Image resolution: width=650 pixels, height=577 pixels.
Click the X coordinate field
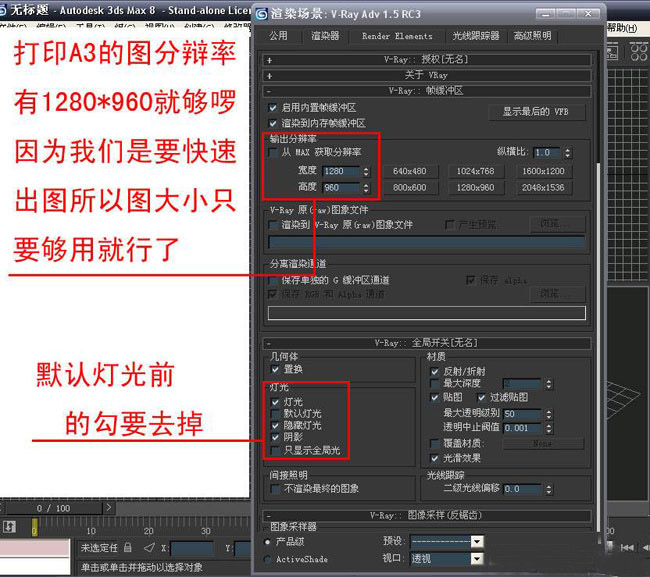(192, 548)
